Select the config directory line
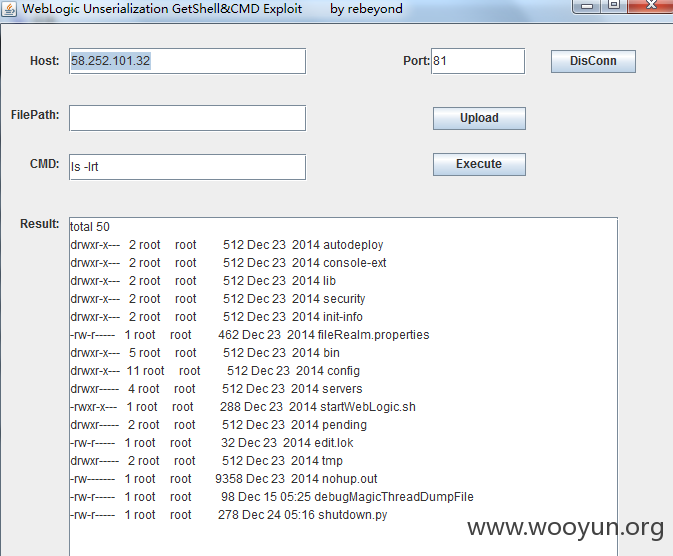 [x=215, y=371]
